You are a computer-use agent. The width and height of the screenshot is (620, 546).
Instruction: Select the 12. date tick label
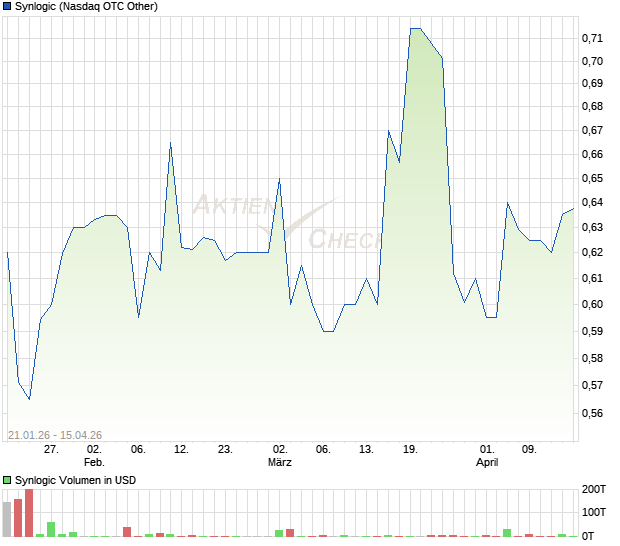(x=181, y=450)
